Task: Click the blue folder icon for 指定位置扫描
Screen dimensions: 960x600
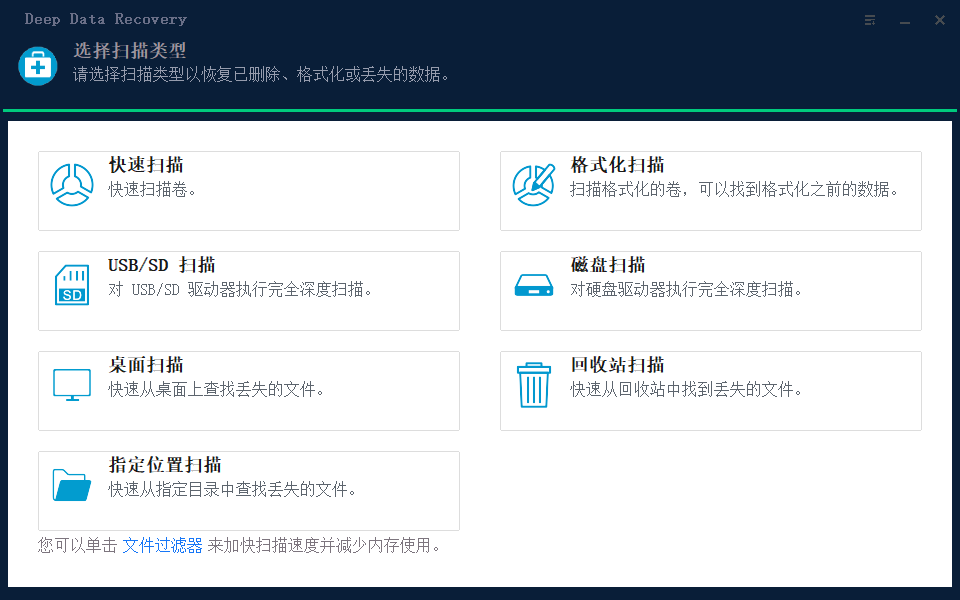Action: coord(71,484)
